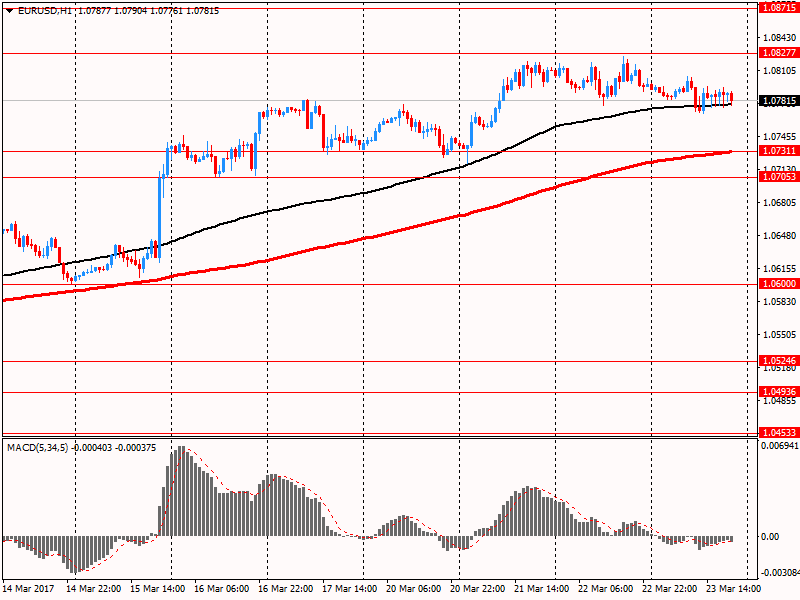Click the 15 Mar 14:00 time label
The image size is (800, 600).
[x=158, y=589]
